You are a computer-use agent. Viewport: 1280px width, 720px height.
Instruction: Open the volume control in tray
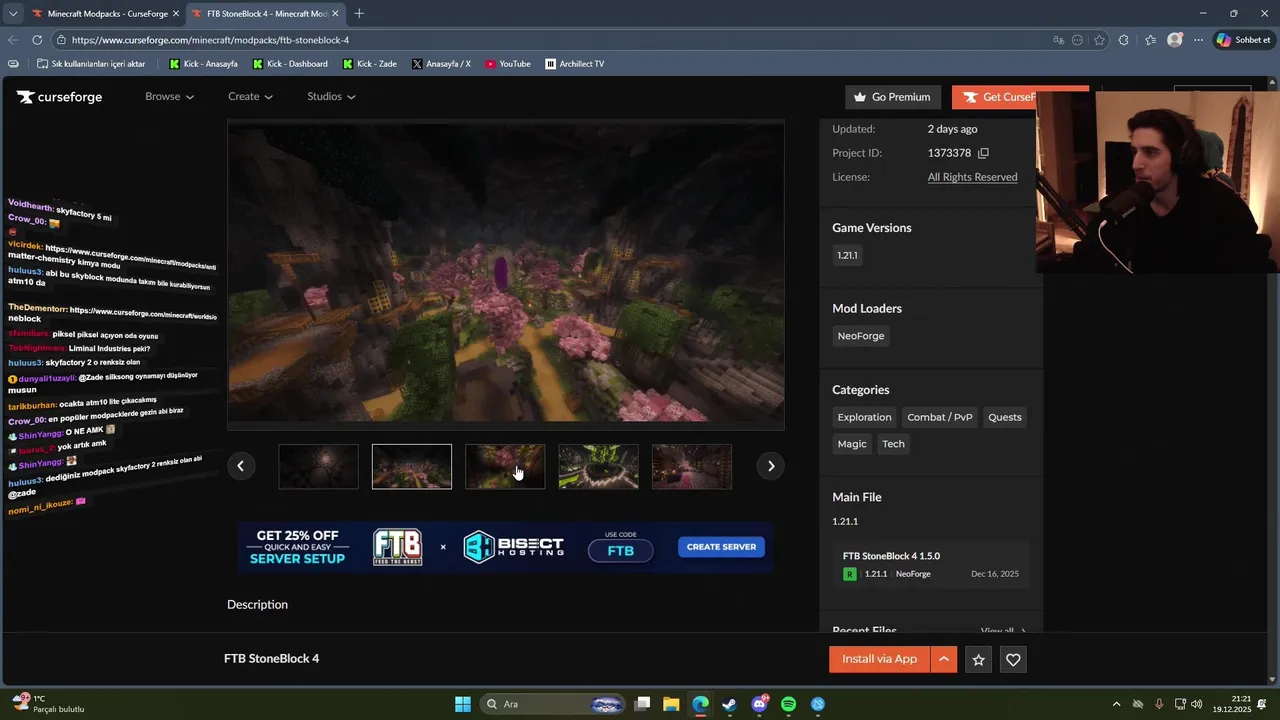(1197, 704)
